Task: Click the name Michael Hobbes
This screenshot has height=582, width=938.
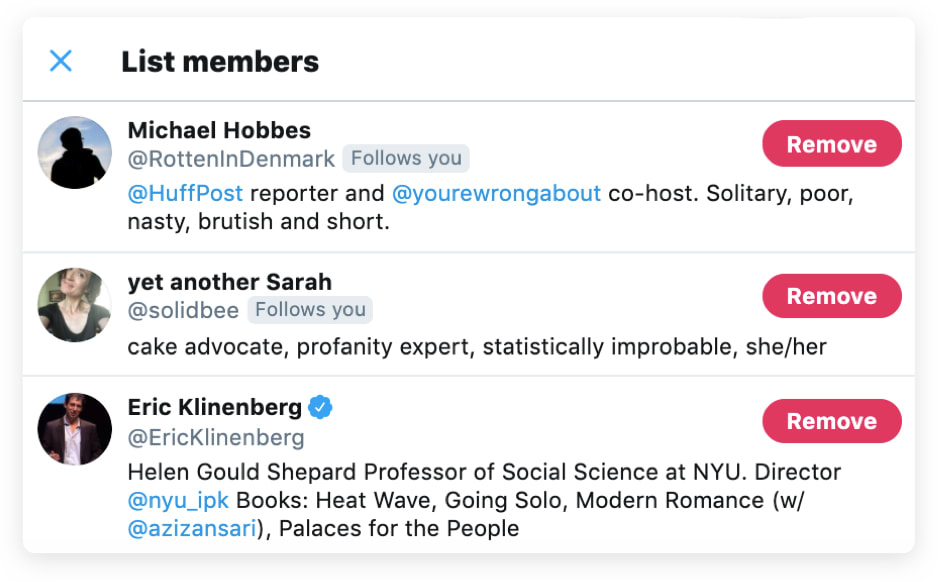Action: click(x=219, y=130)
